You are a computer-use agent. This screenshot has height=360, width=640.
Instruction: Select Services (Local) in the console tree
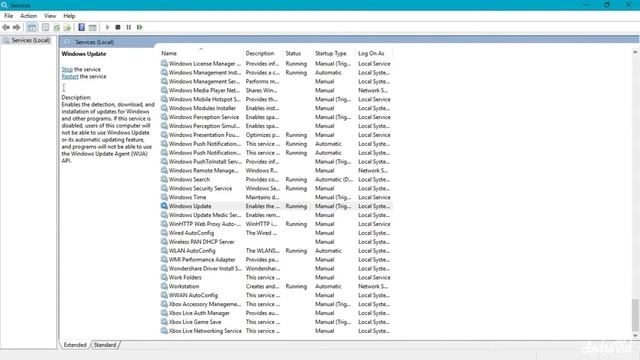31,40
